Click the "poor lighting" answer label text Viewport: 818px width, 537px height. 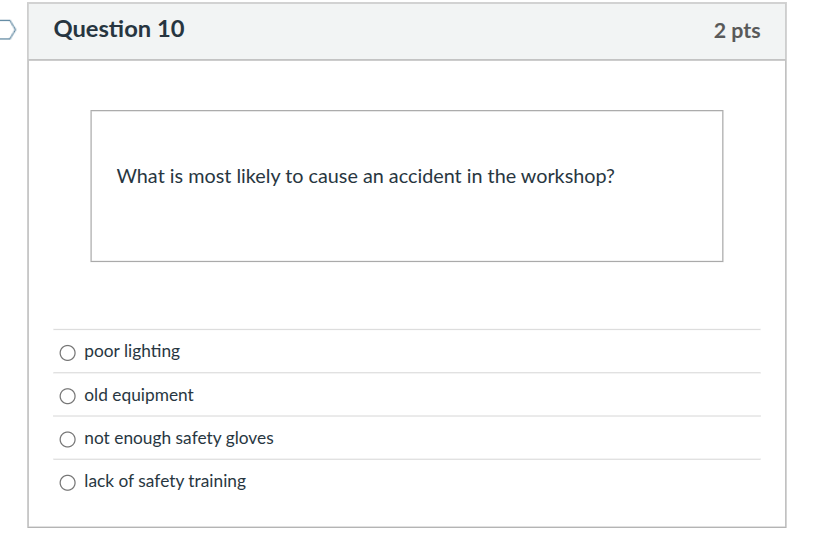coord(132,352)
